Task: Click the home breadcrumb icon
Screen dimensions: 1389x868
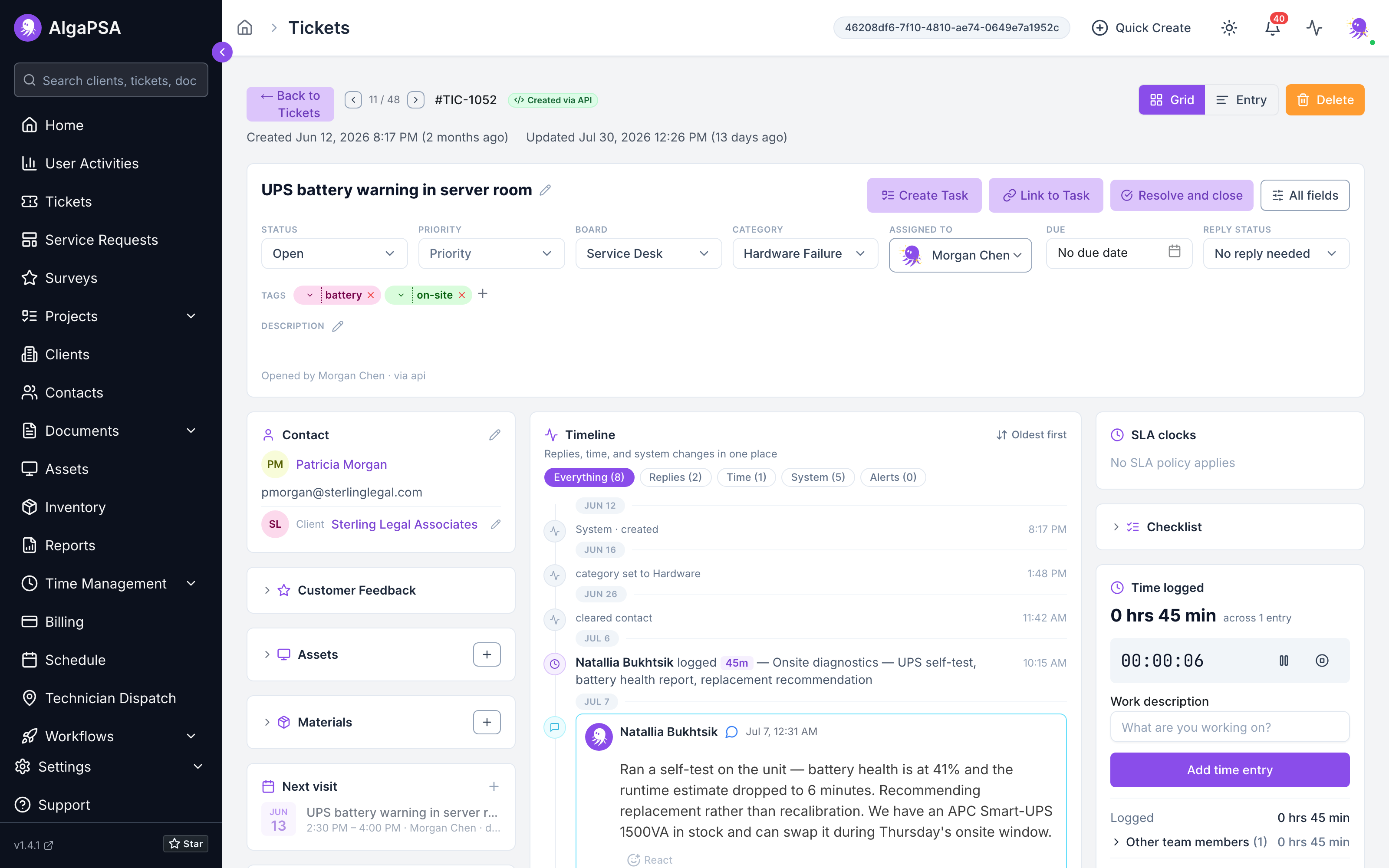Action: 244,27
